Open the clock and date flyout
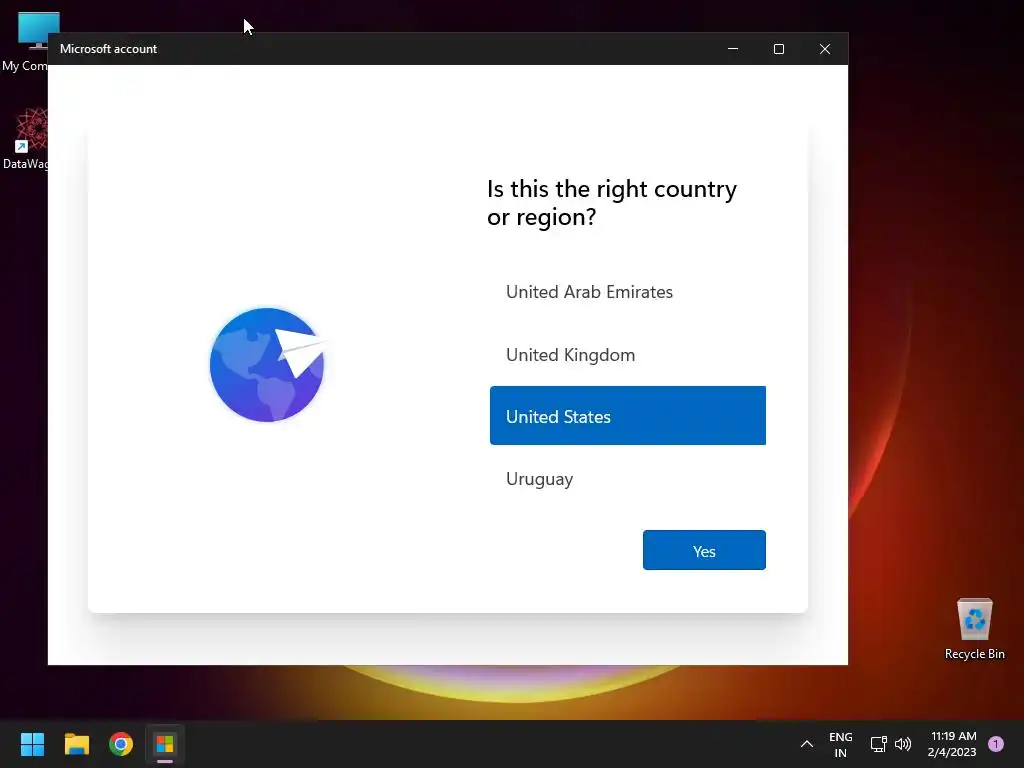The width and height of the screenshot is (1024, 768). 952,744
